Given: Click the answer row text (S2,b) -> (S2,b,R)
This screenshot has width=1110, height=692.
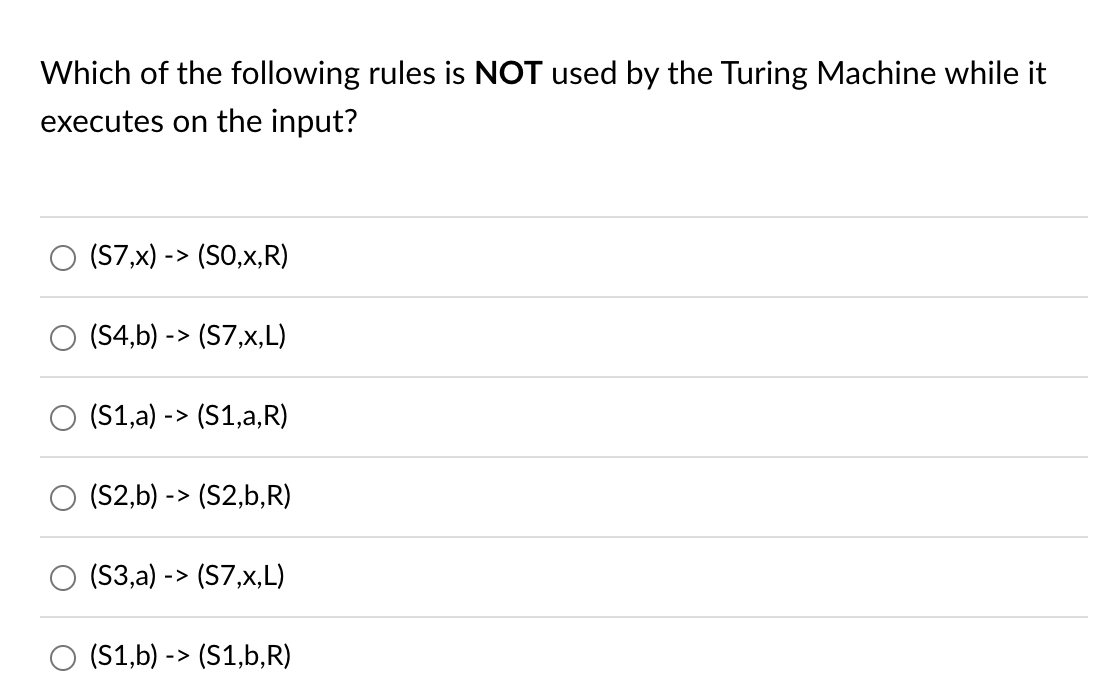Looking at the screenshot, I should coord(189,497).
